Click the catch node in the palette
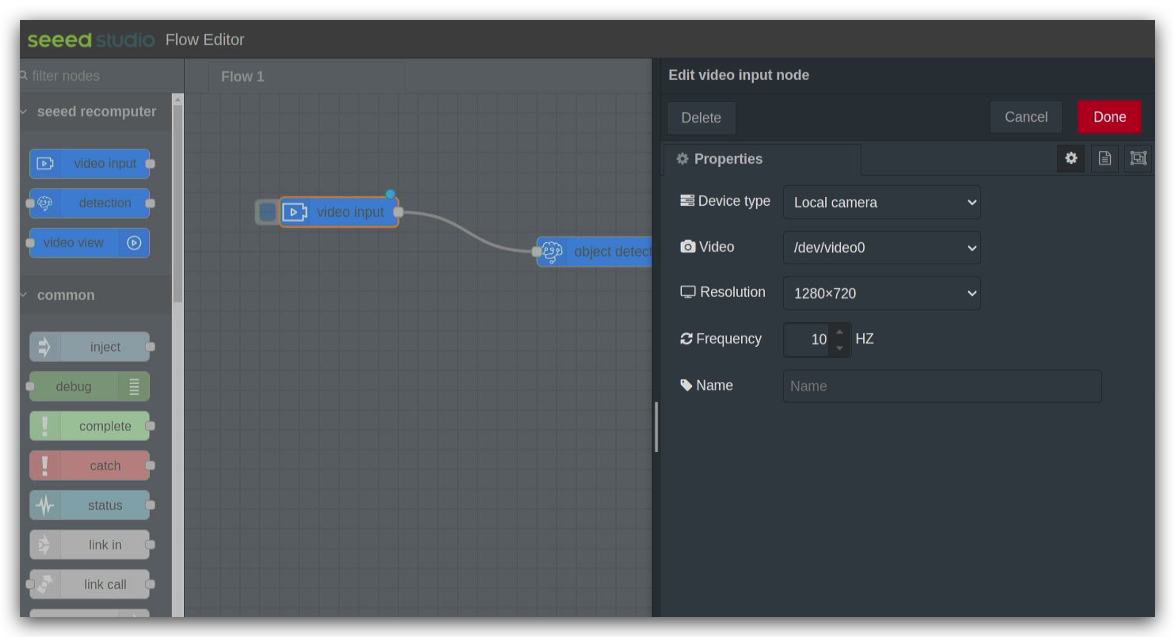The image size is (1175, 637). (x=90, y=465)
